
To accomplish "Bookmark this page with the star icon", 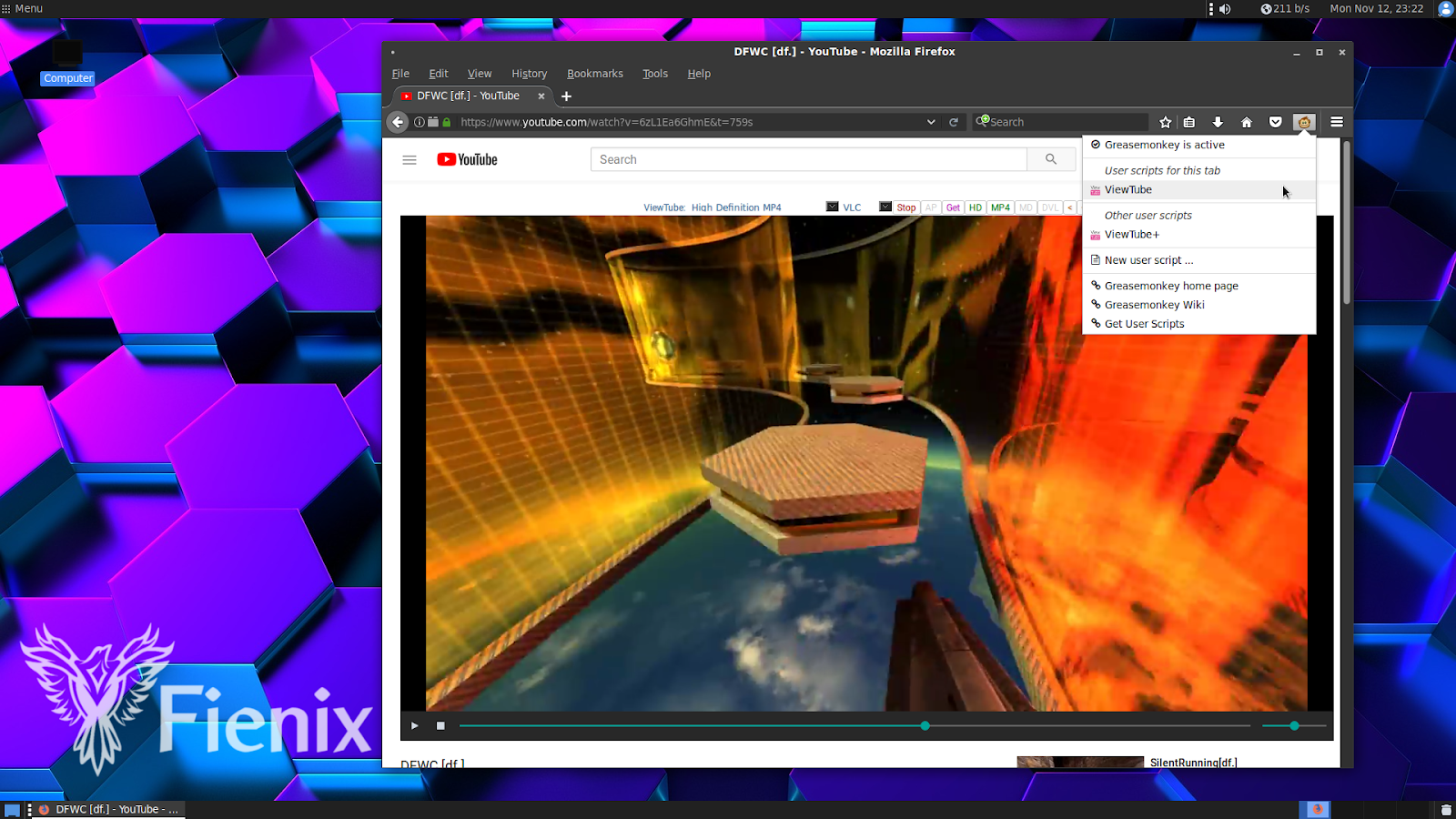I will pyautogui.click(x=1165, y=121).
